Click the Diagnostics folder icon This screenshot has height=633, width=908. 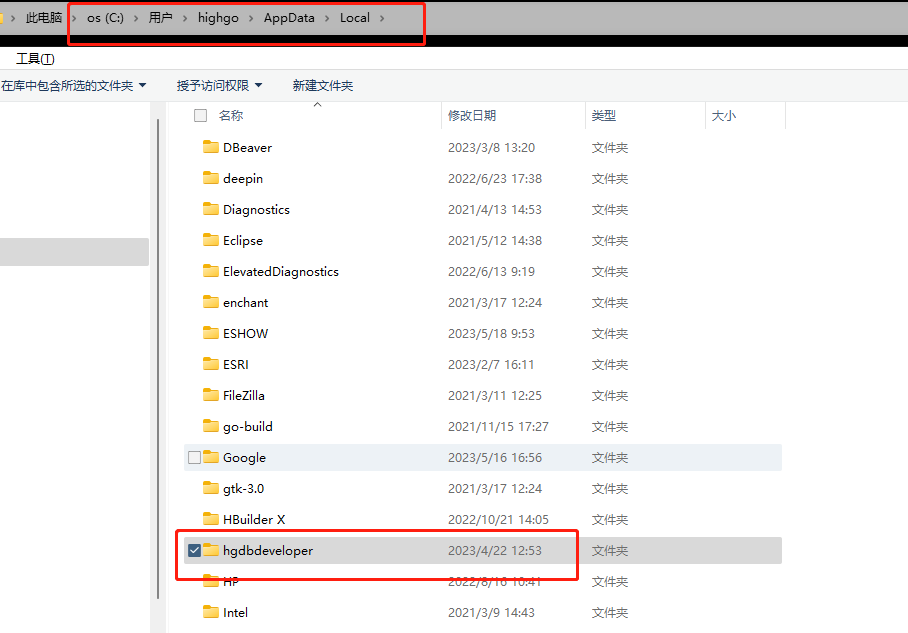[x=211, y=209]
